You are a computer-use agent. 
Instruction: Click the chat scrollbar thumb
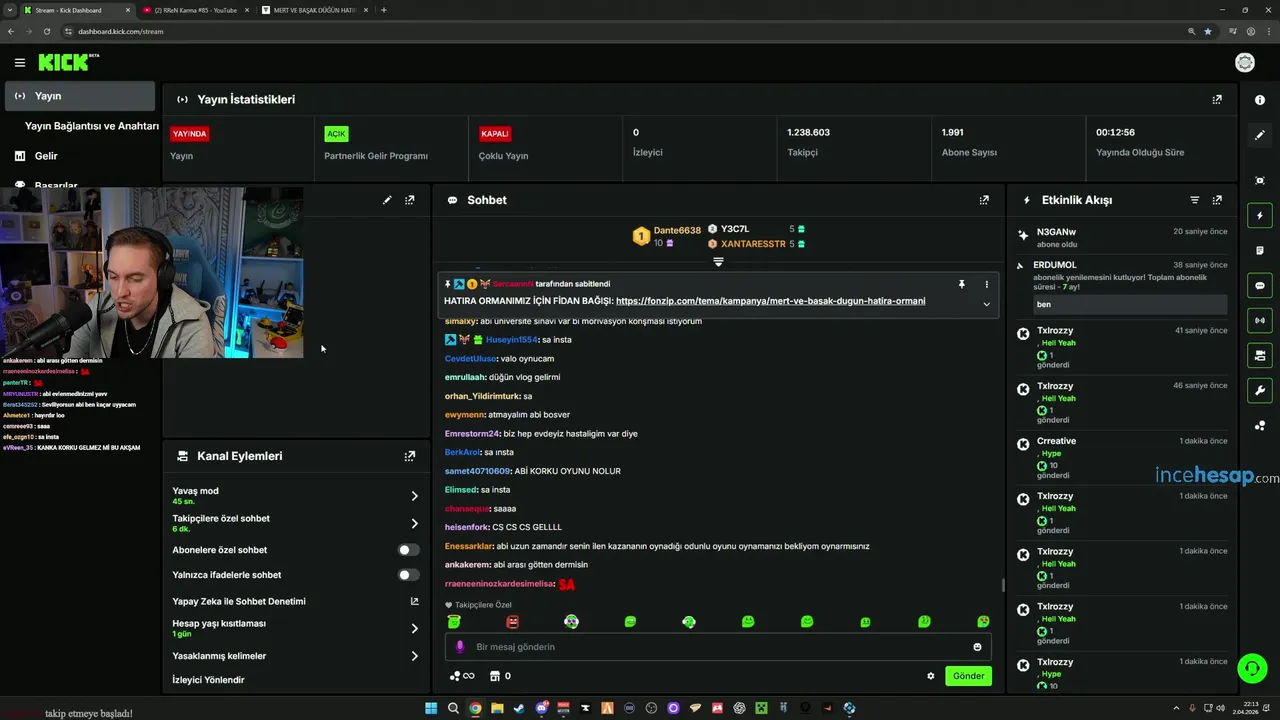1003,585
